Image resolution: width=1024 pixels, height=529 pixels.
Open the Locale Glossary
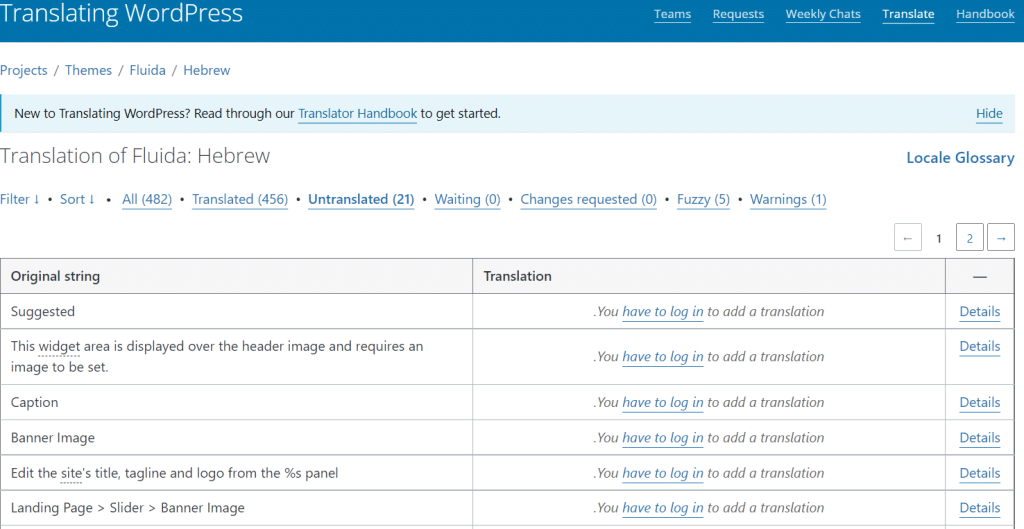click(960, 157)
